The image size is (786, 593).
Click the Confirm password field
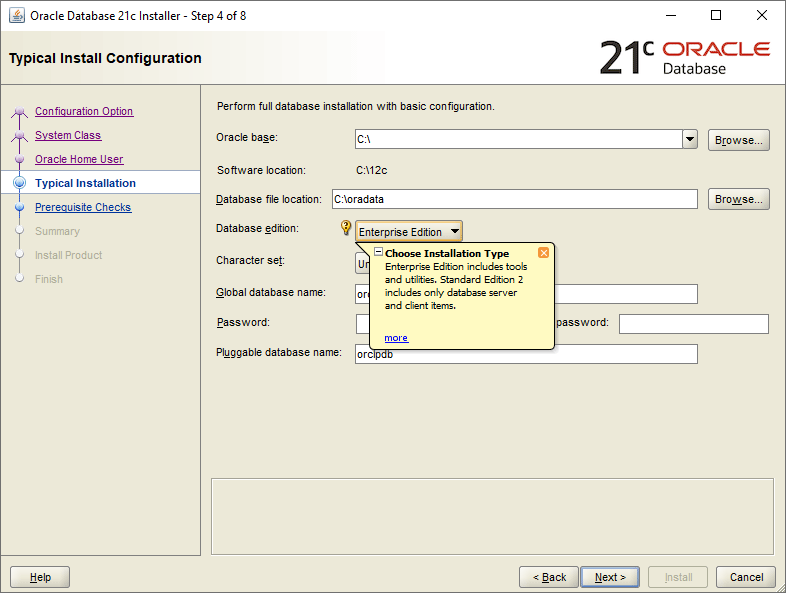[694, 324]
